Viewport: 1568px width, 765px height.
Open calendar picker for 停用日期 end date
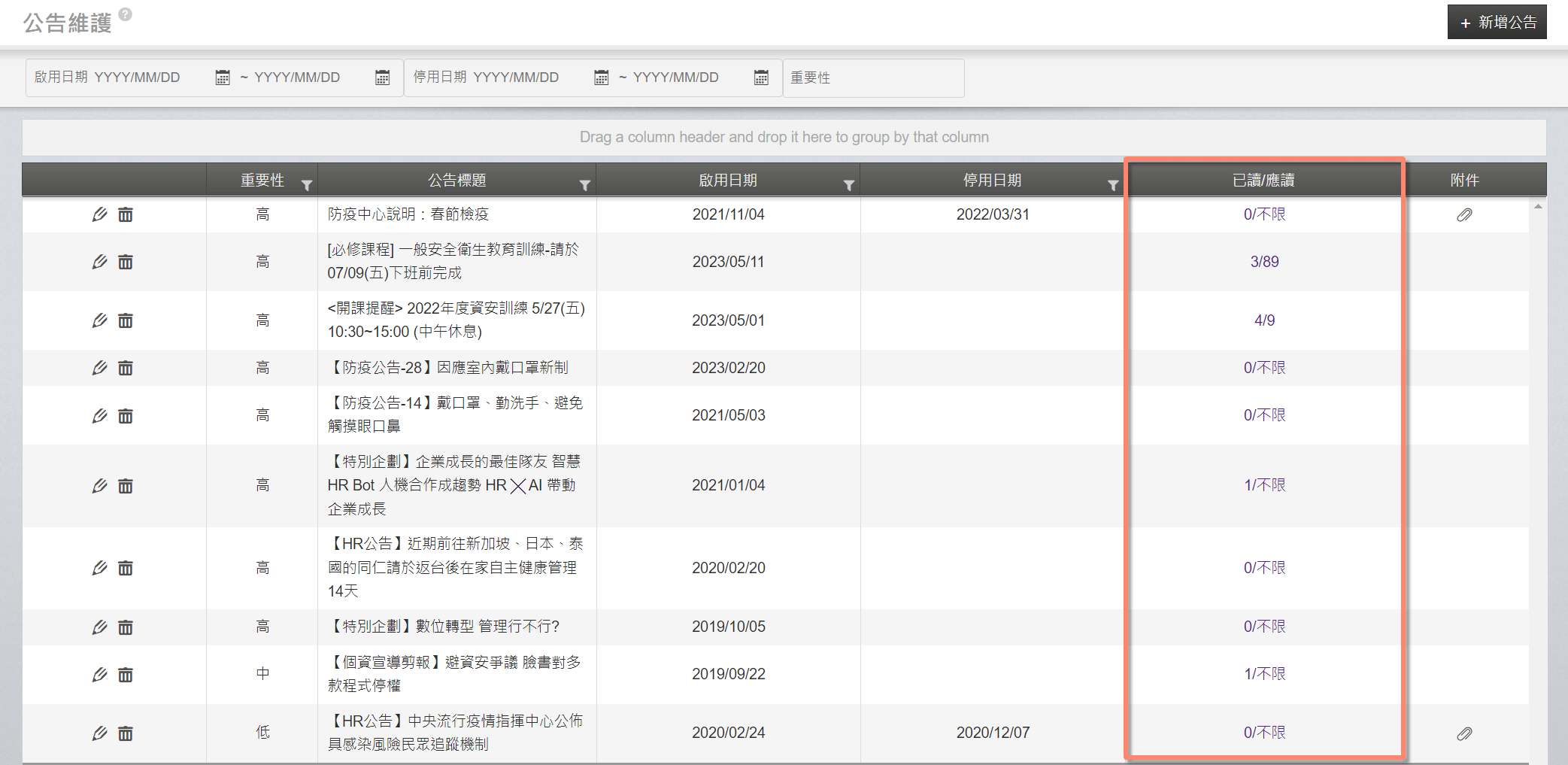[761, 77]
